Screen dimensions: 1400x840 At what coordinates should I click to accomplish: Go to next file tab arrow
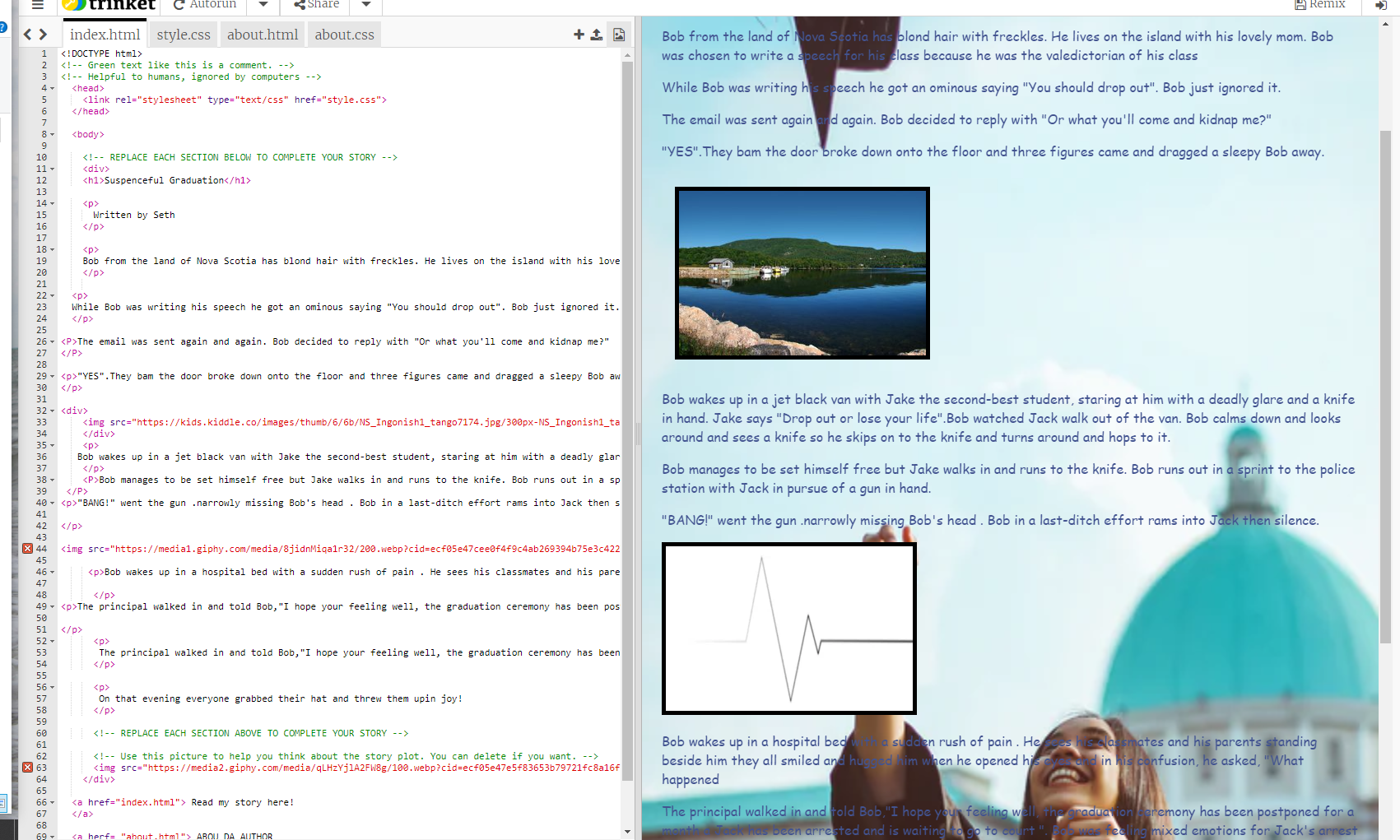pyautogui.click(x=43, y=35)
